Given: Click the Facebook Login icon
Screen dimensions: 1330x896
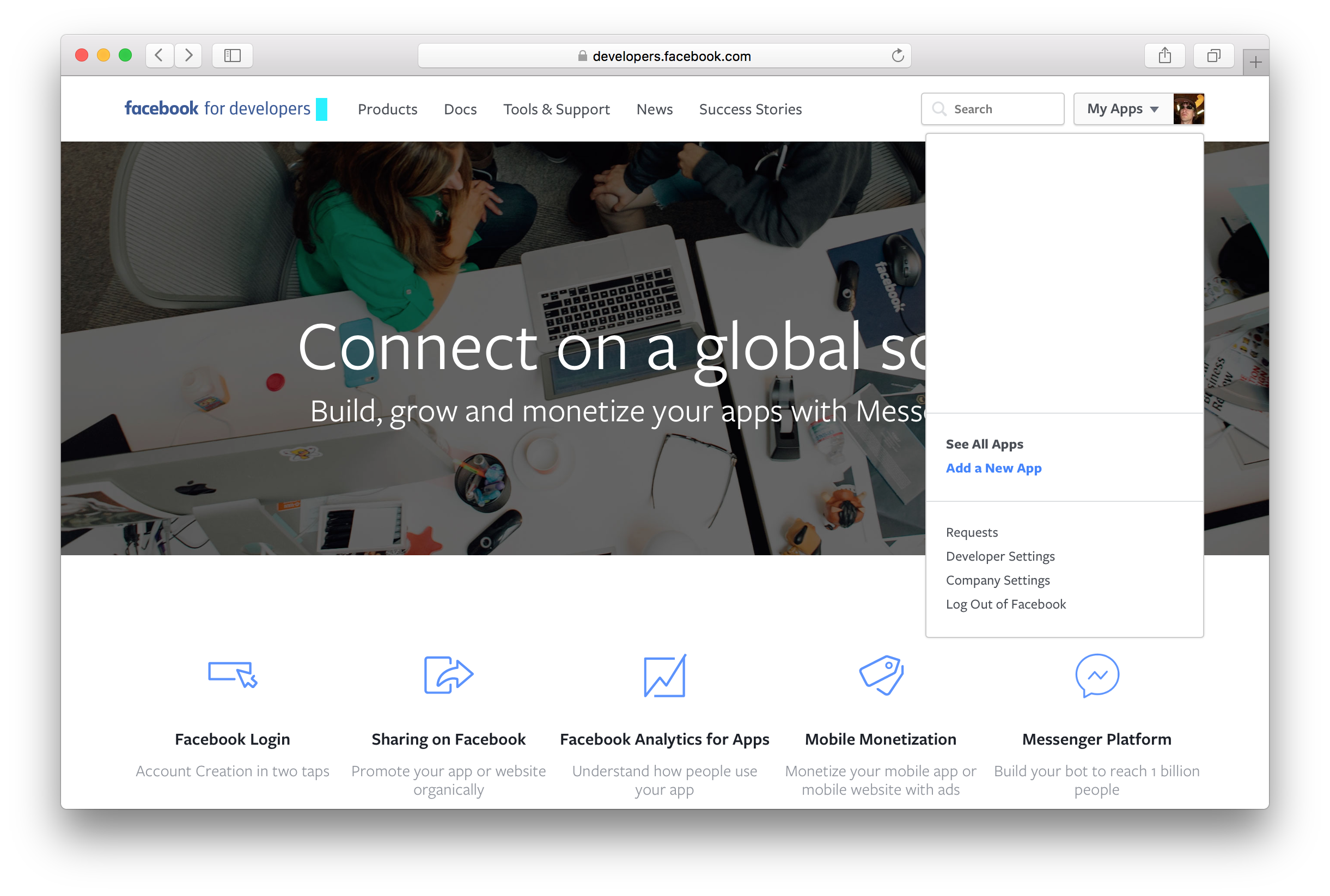Looking at the screenshot, I should (x=232, y=675).
